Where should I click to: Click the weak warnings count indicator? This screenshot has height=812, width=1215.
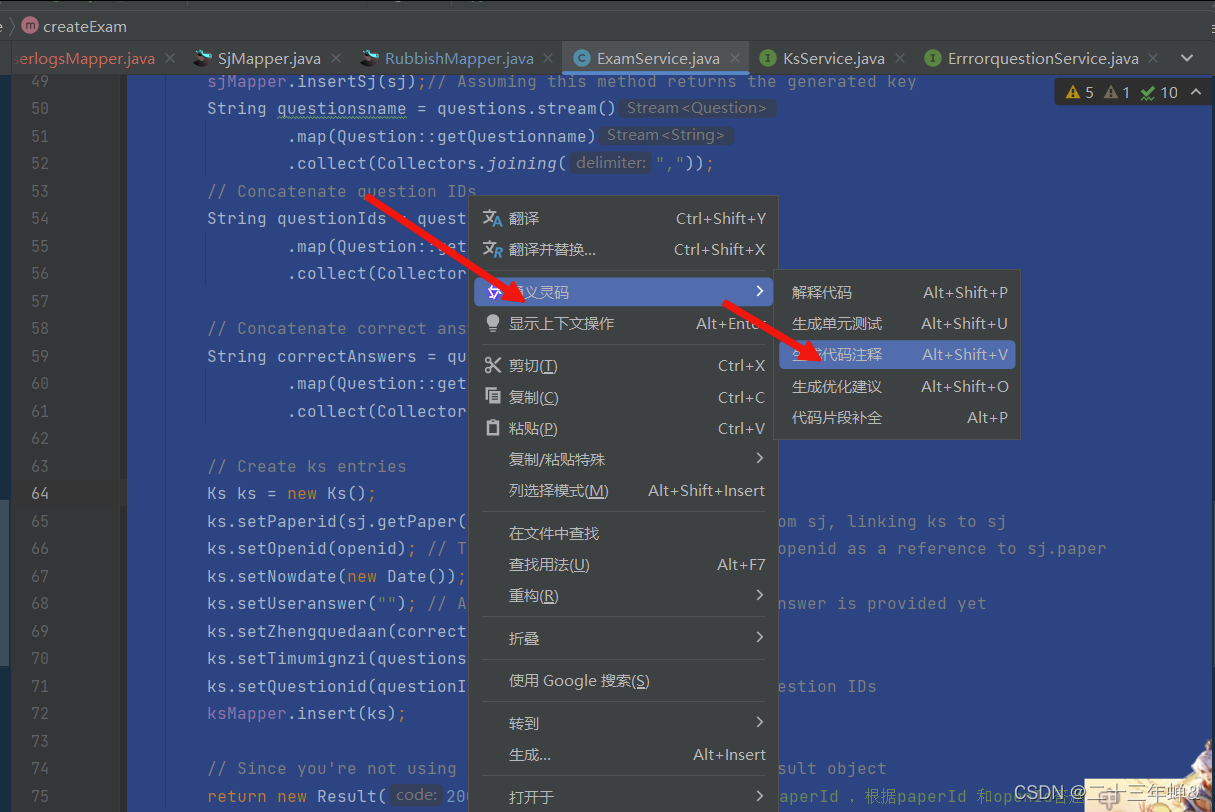coord(1117,92)
